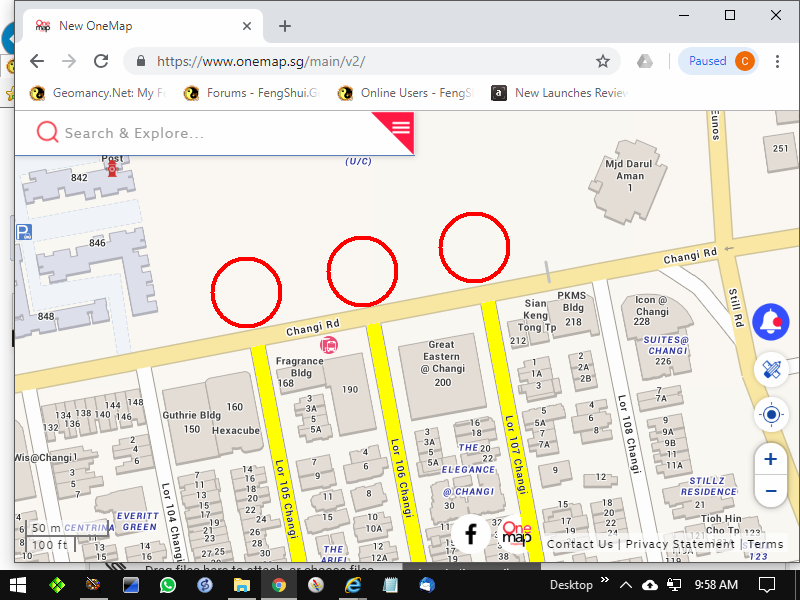The height and width of the screenshot is (600, 800).
Task: Reload the OneMap page
Action: coord(101,61)
